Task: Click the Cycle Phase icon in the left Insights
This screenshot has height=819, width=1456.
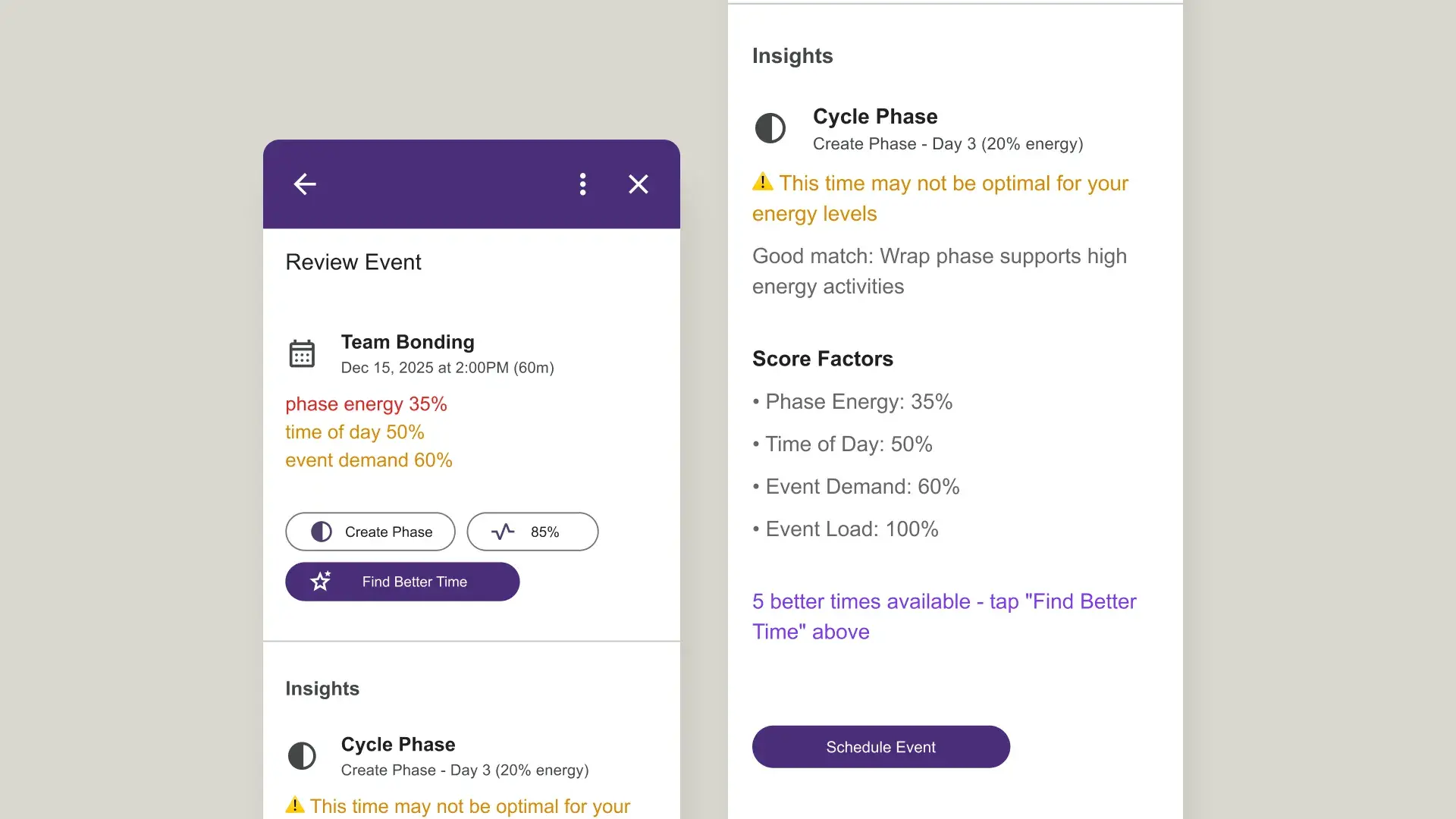Action: click(302, 756)
